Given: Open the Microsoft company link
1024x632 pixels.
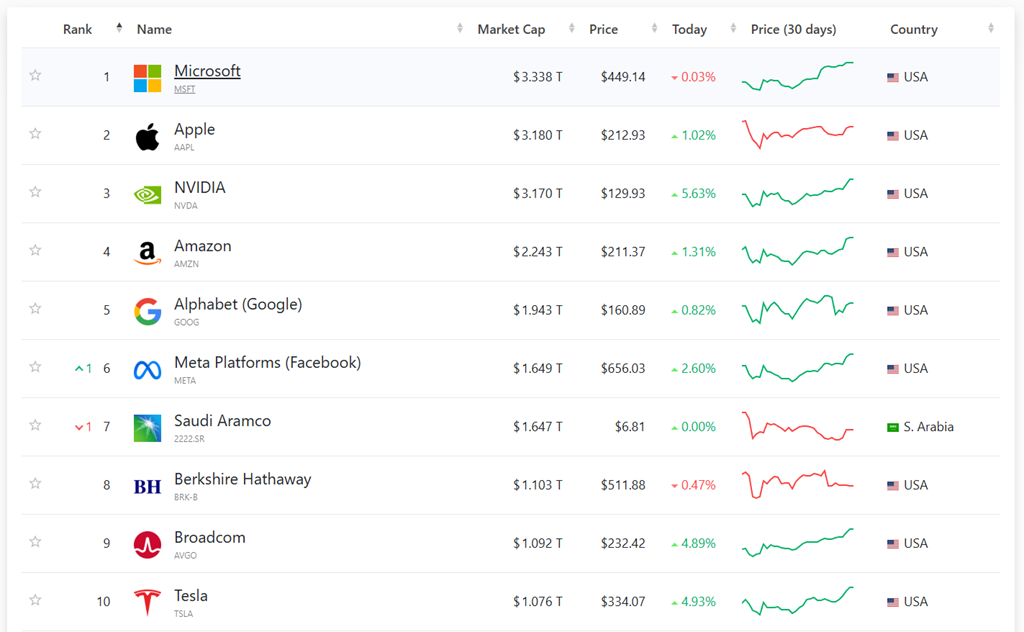Looking at the screenshot, I should pyautogui.click(x=207, y=71).
